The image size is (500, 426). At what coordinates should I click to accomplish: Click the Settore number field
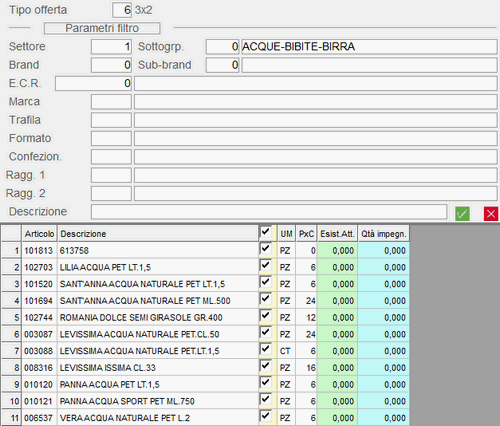(111, 47)
